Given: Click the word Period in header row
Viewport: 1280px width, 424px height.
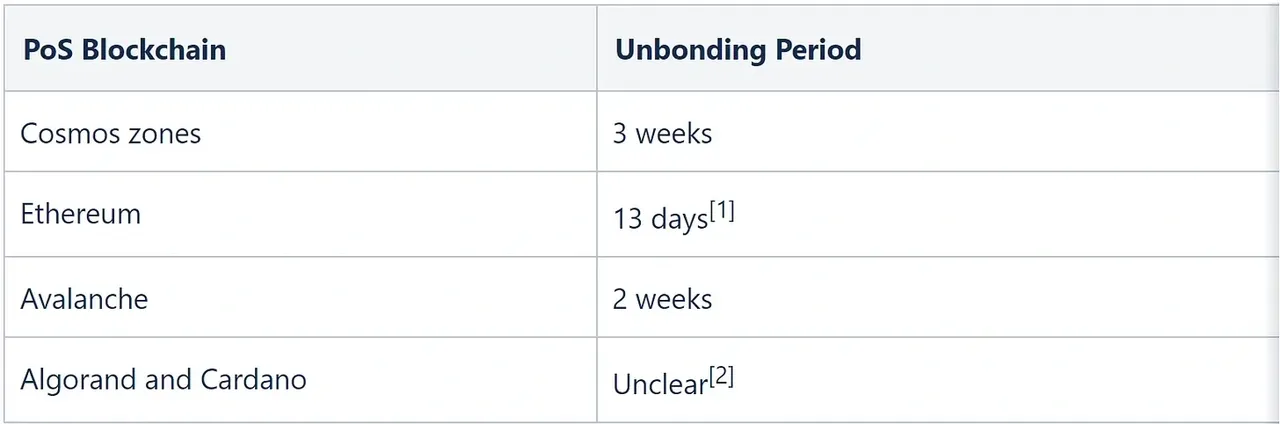Looking at the screenshot, I should pos(816,50).
